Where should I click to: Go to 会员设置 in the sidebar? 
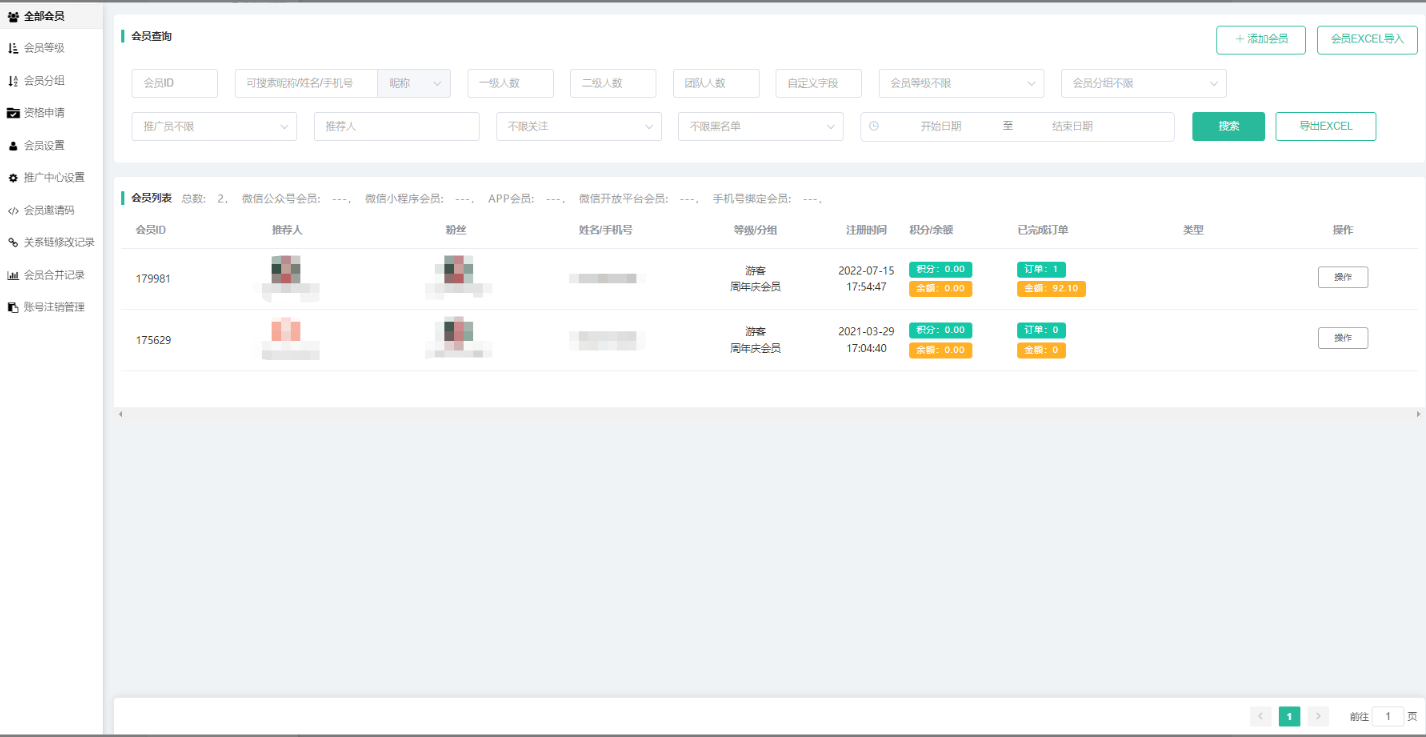44,146
